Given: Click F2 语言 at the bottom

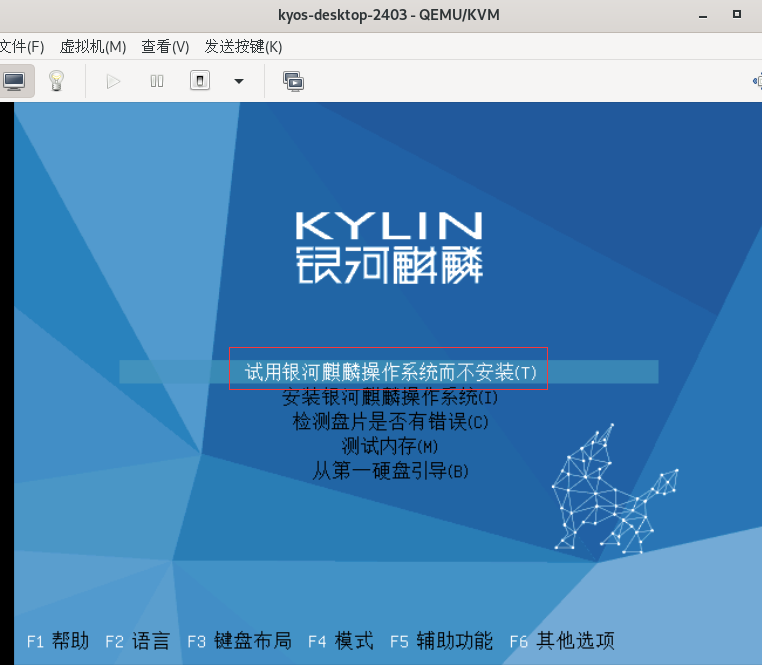Looking at the screenshot, I should click(x=138, y=641).
